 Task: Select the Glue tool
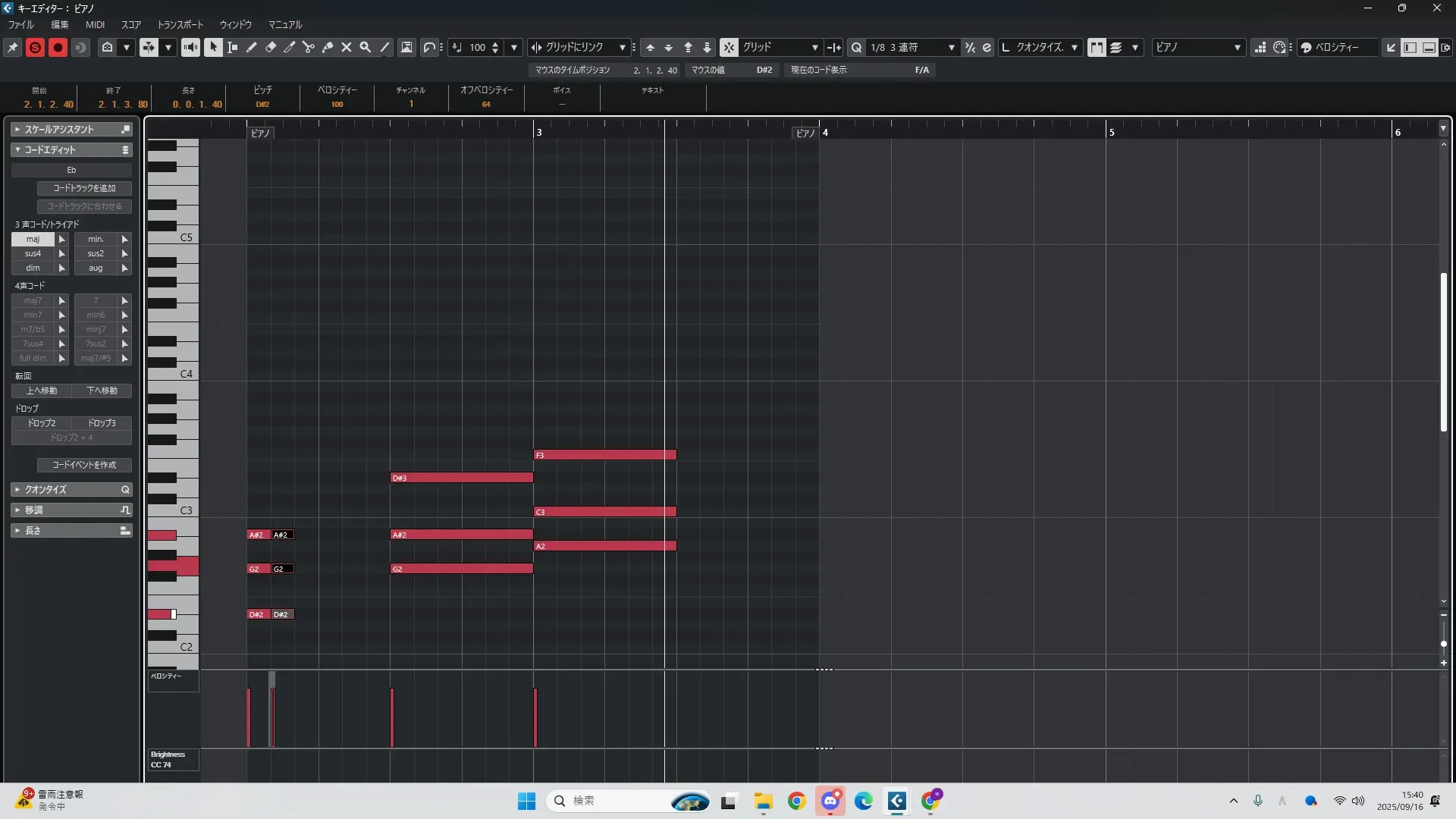328,47
